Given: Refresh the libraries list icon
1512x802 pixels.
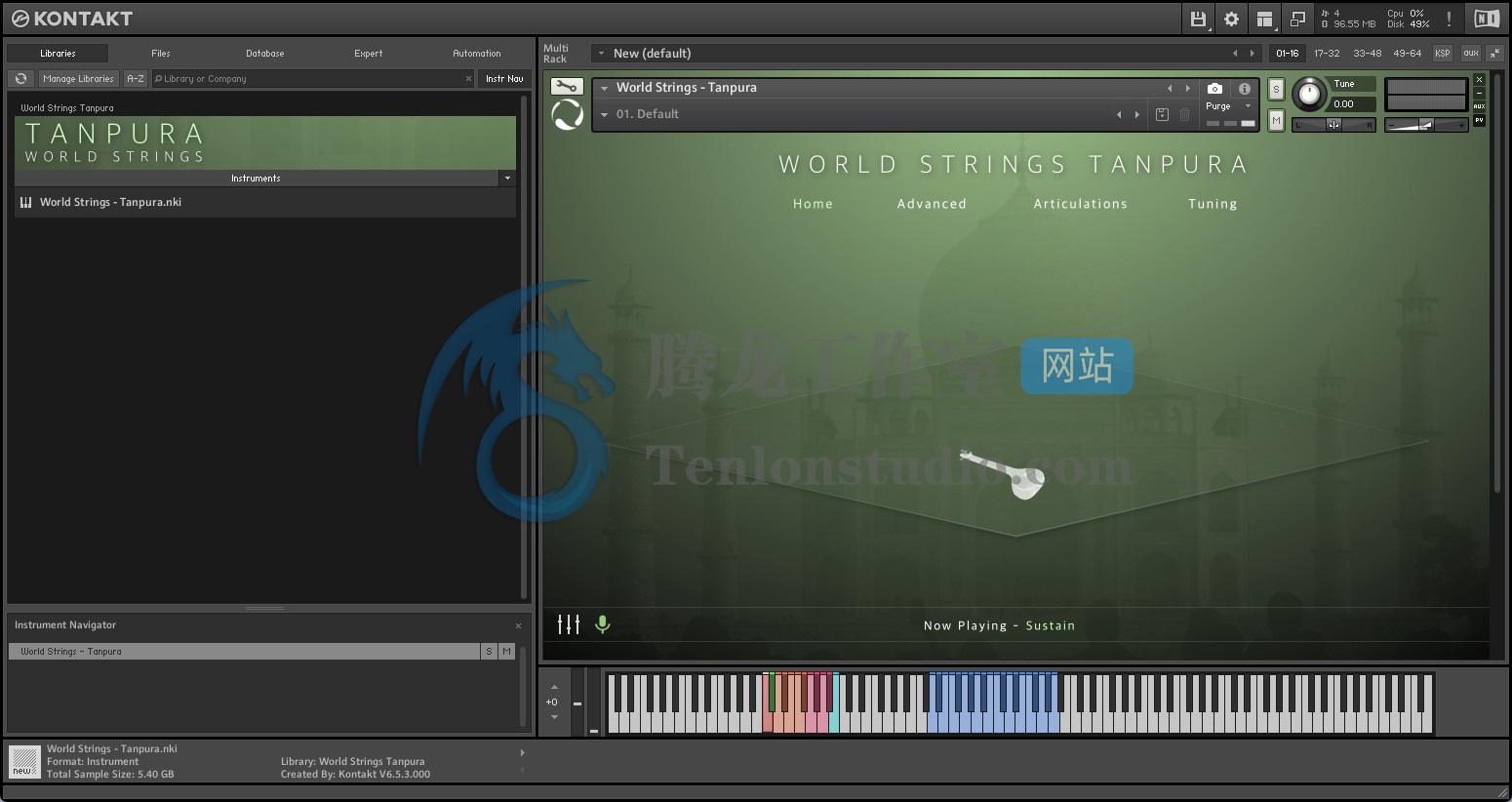Looking at the screenshot, I should click(21, 78).
